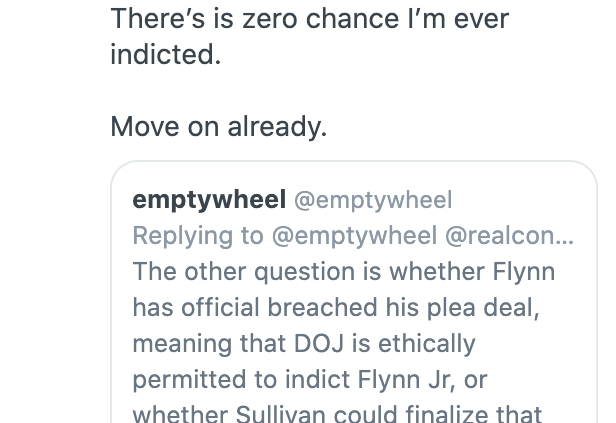
Task: Click 'meaning that DOJ is ethically' line
Action: point(304,343)
